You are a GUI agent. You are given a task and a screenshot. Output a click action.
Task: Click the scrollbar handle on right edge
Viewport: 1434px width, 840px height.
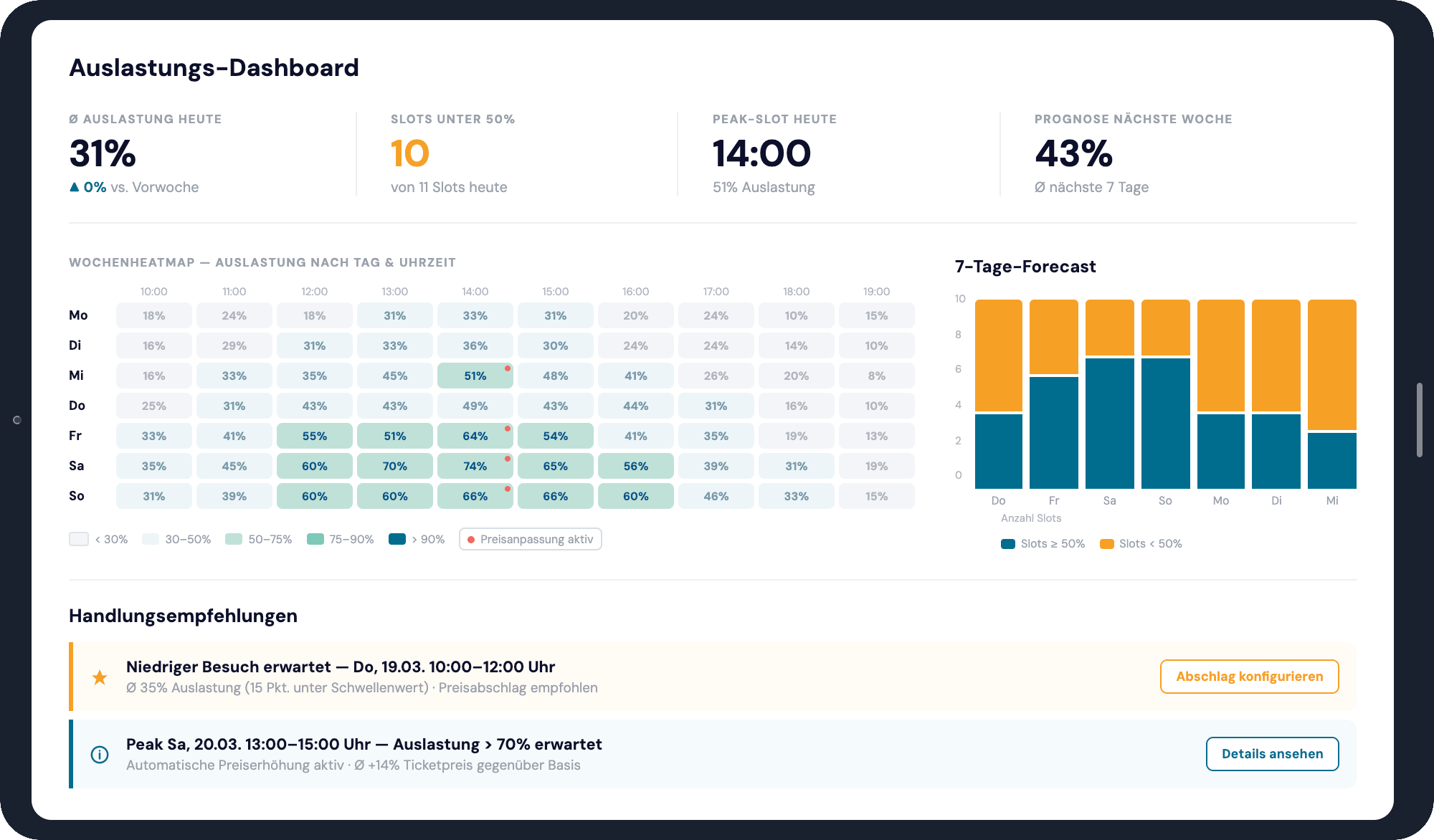pyautogui.click(x=1419, y=420)
